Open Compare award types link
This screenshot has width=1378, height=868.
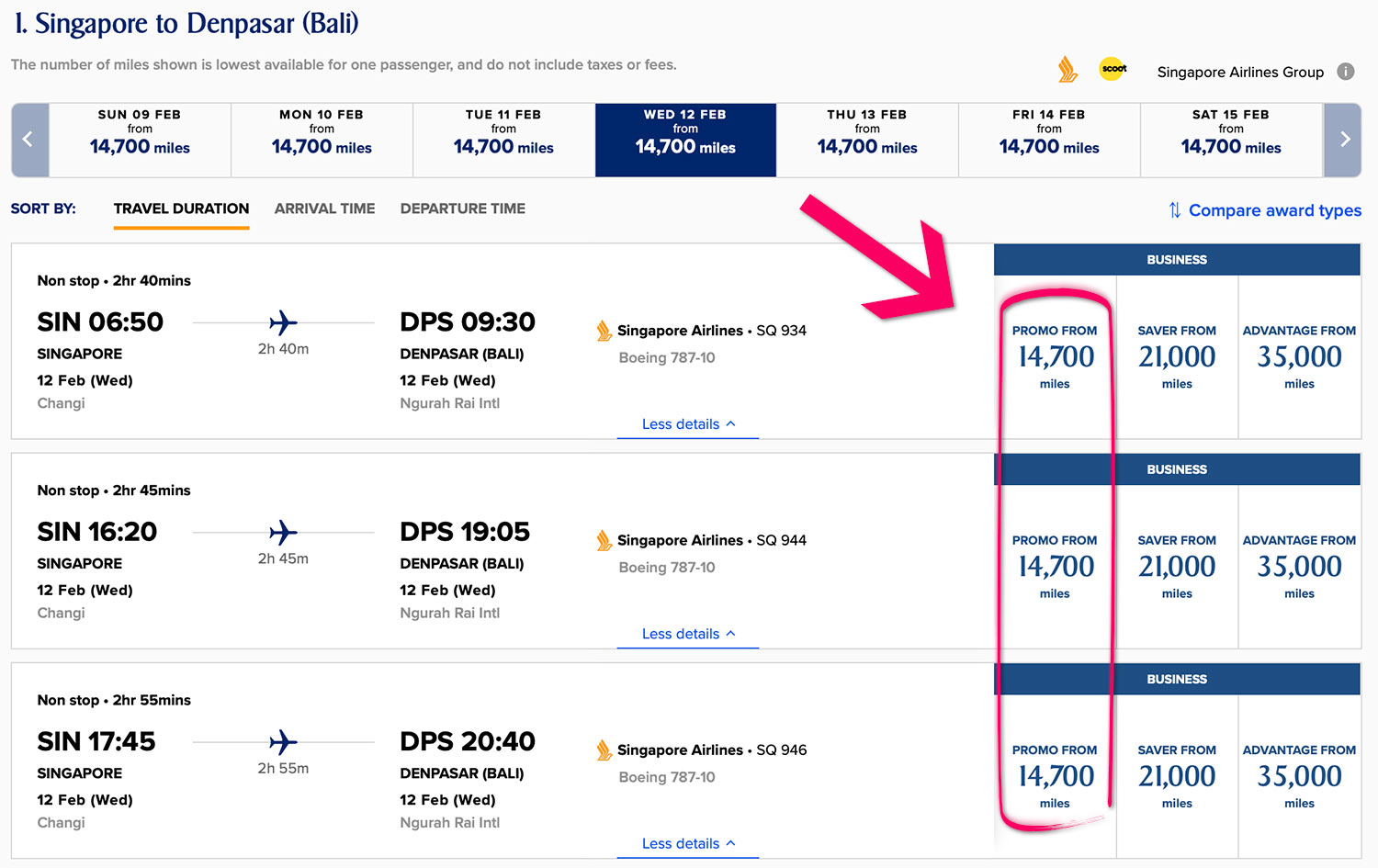click(1274, 210)
